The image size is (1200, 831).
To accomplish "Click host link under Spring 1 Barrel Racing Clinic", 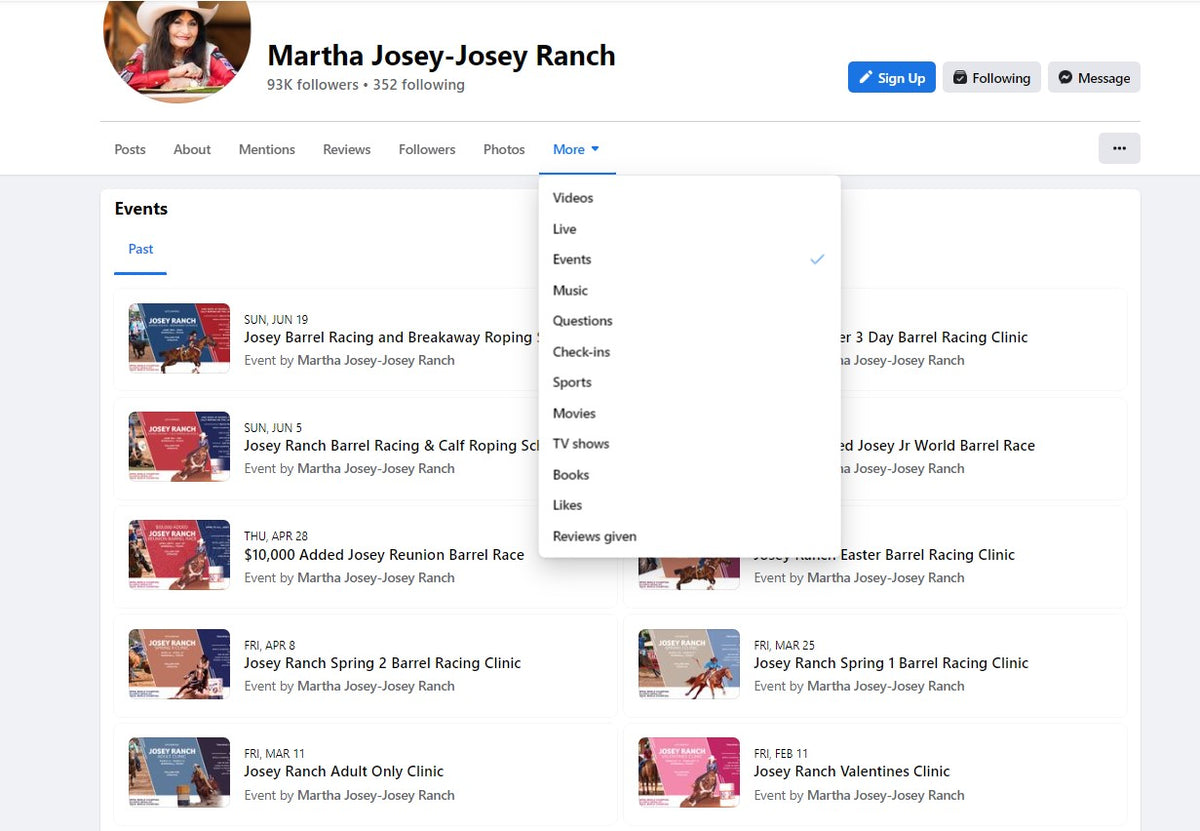I will 886,686.
